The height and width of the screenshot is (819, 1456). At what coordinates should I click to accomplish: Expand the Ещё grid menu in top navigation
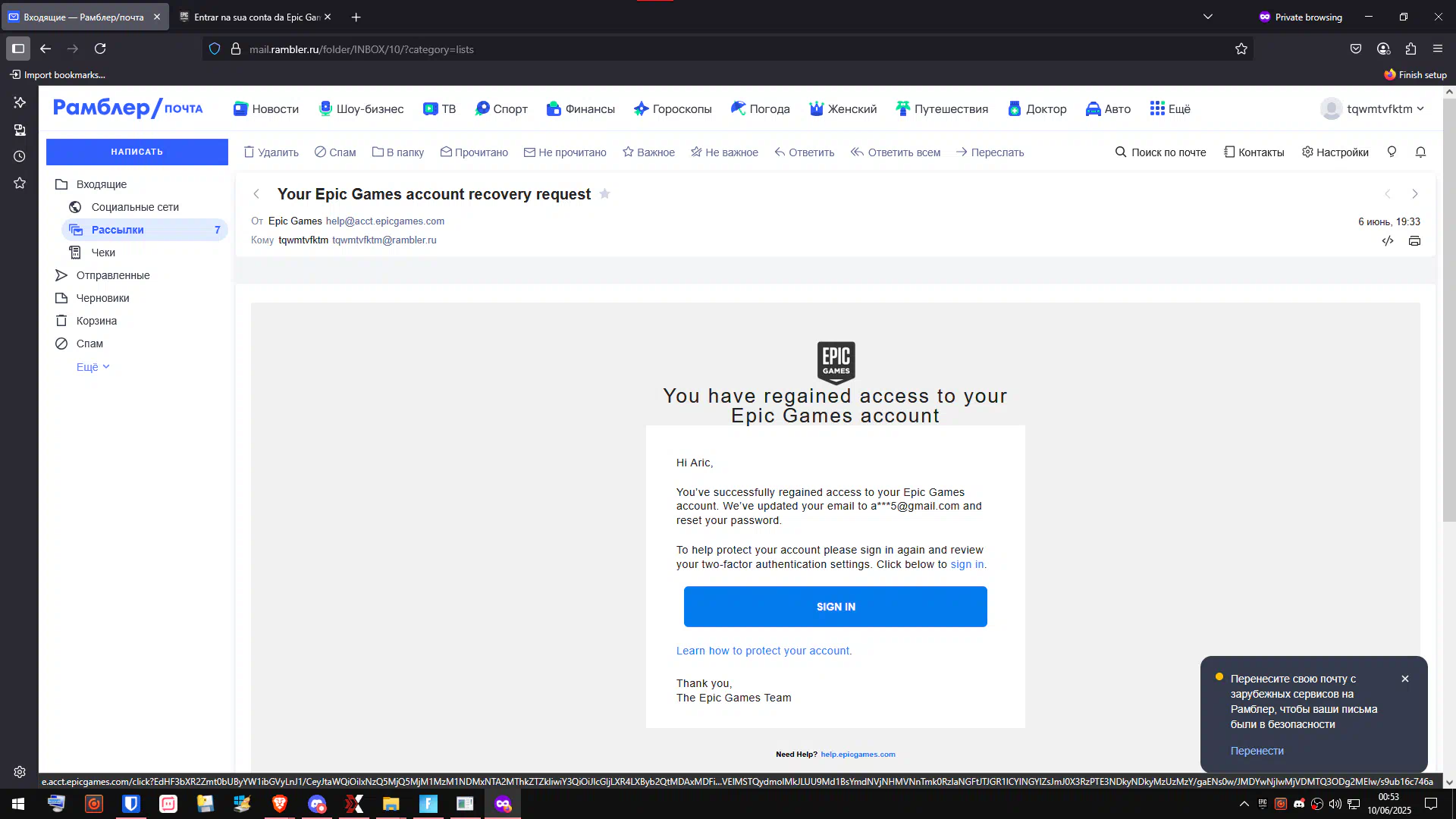coord(1170,109)
